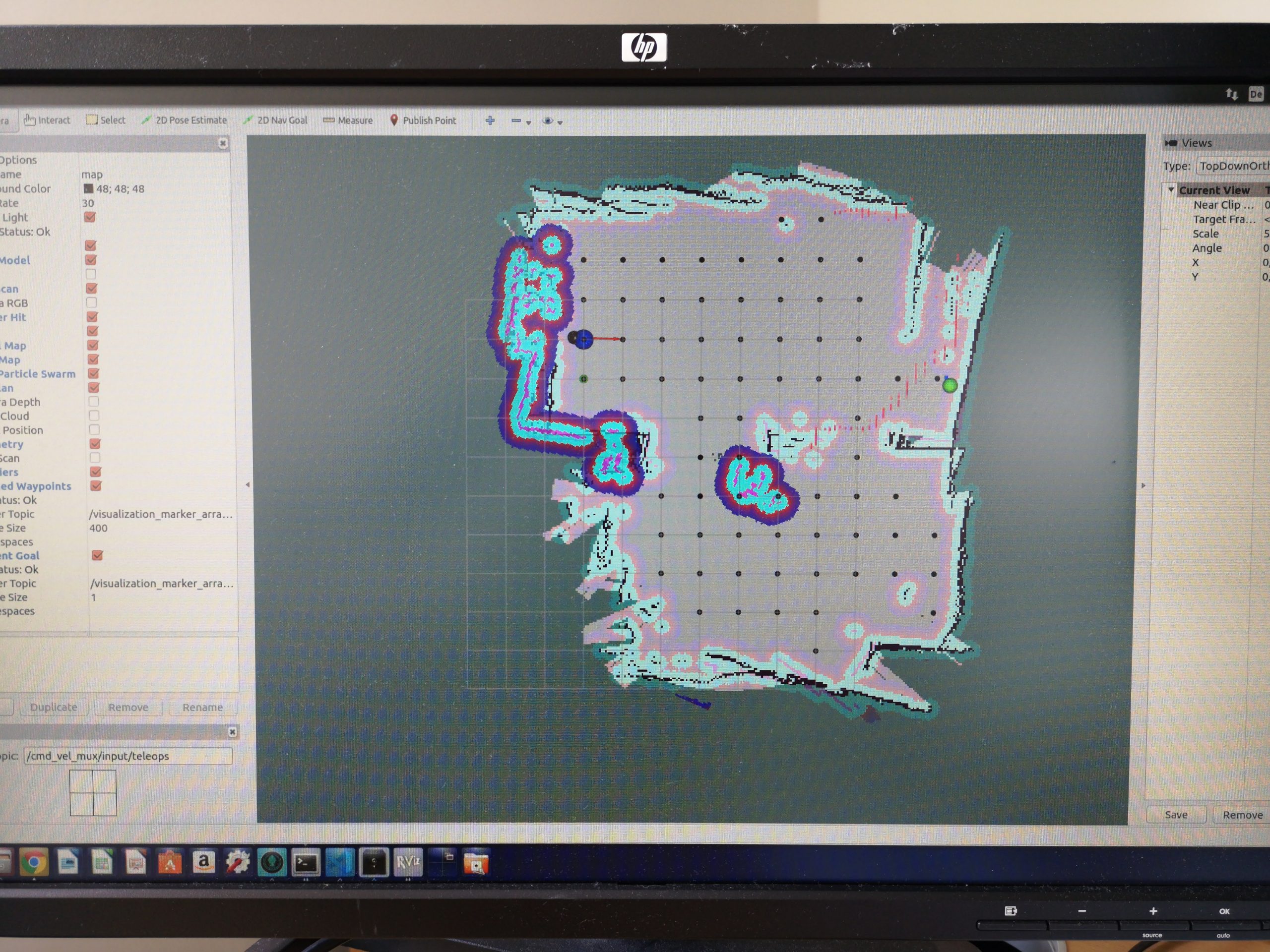Collapse the right Views panel with the arrow handle

pos(1143,485)
